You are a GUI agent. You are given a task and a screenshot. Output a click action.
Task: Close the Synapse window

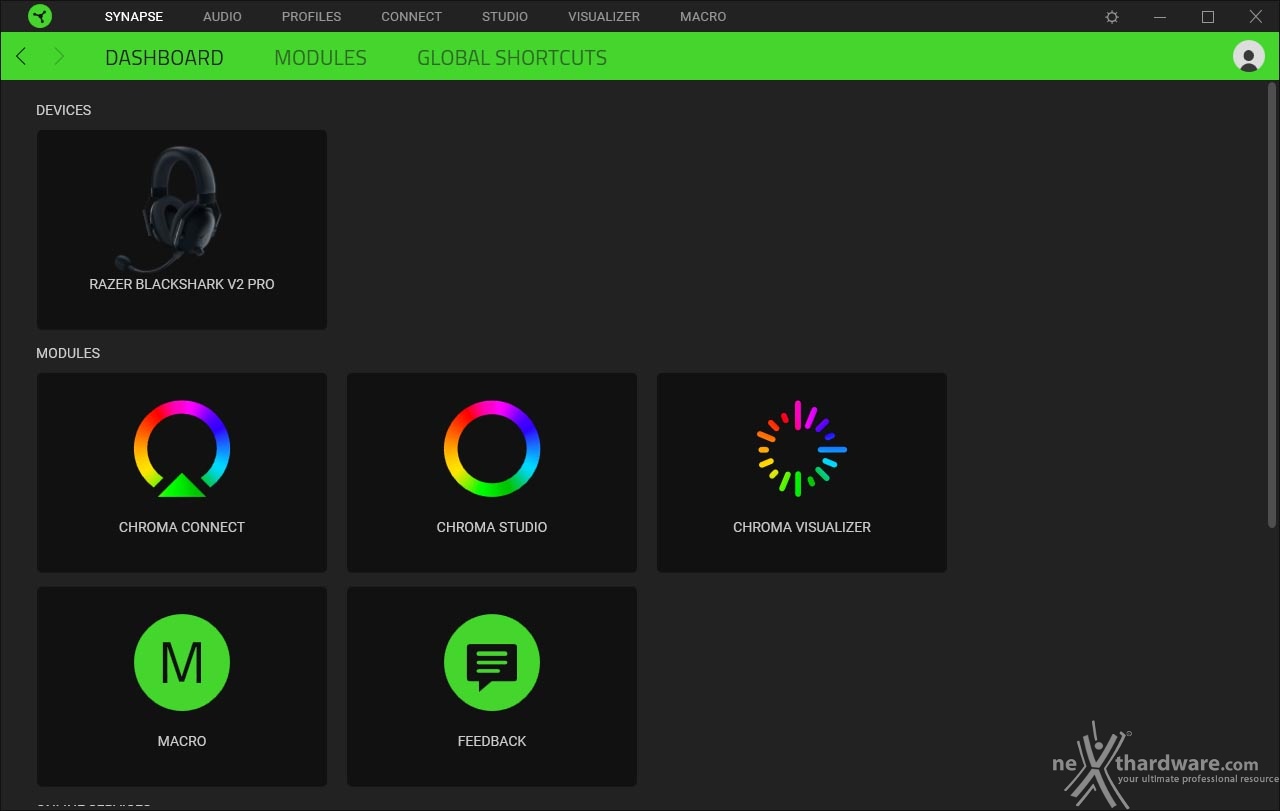coord(1256,17)
